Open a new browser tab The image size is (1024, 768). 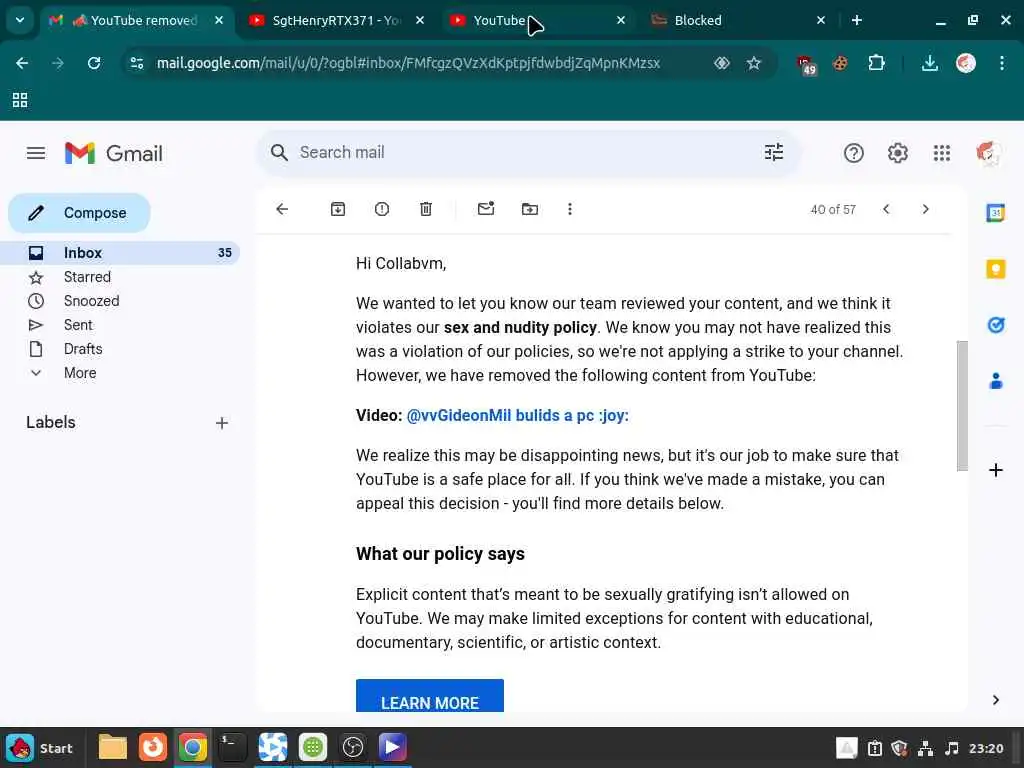[857, 20]
